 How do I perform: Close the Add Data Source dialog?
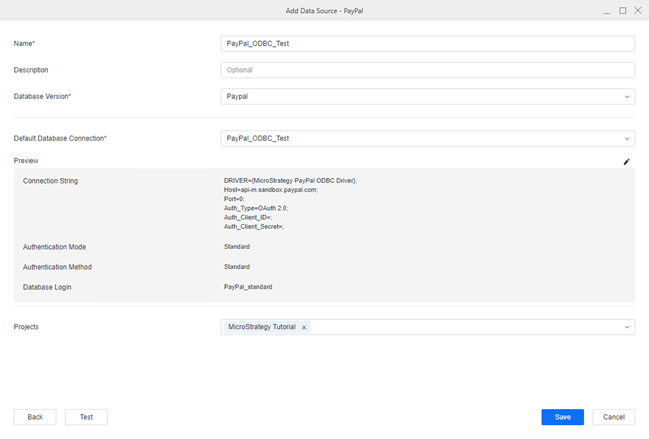[638, 10]
